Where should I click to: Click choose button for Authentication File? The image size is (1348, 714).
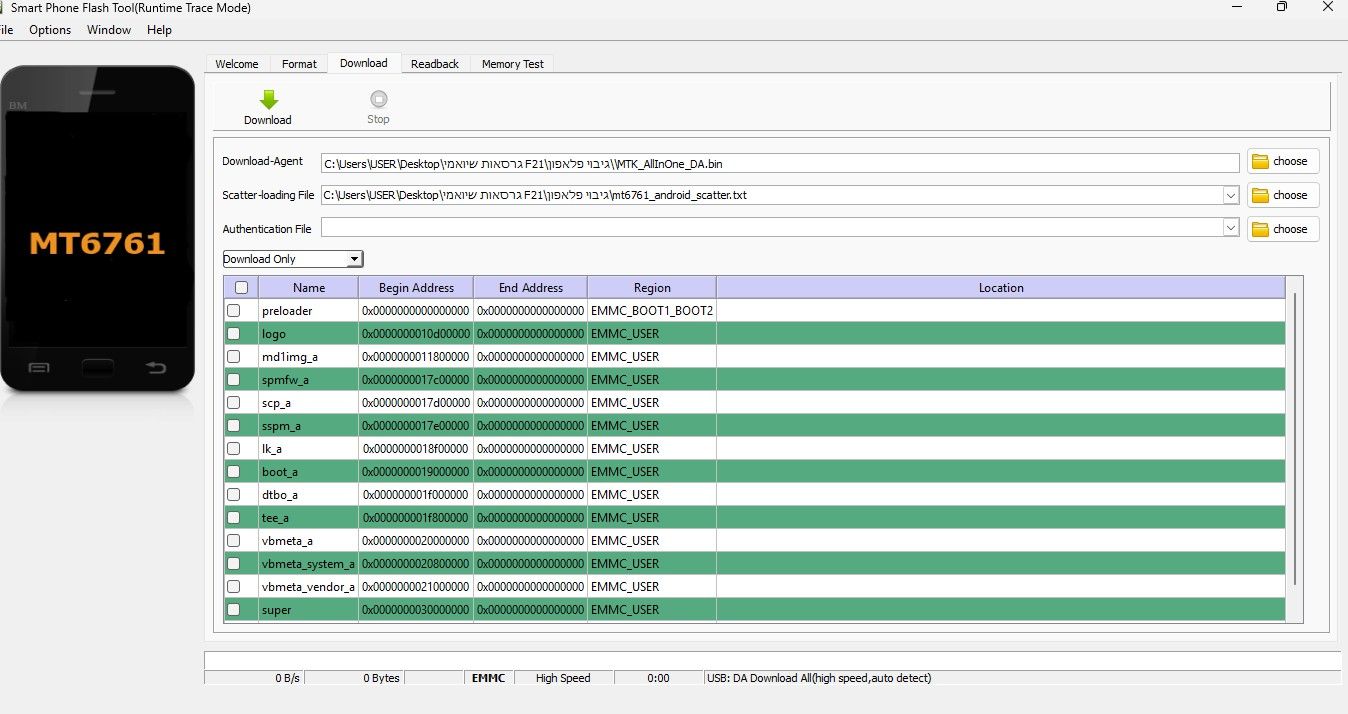[1283, 229]
